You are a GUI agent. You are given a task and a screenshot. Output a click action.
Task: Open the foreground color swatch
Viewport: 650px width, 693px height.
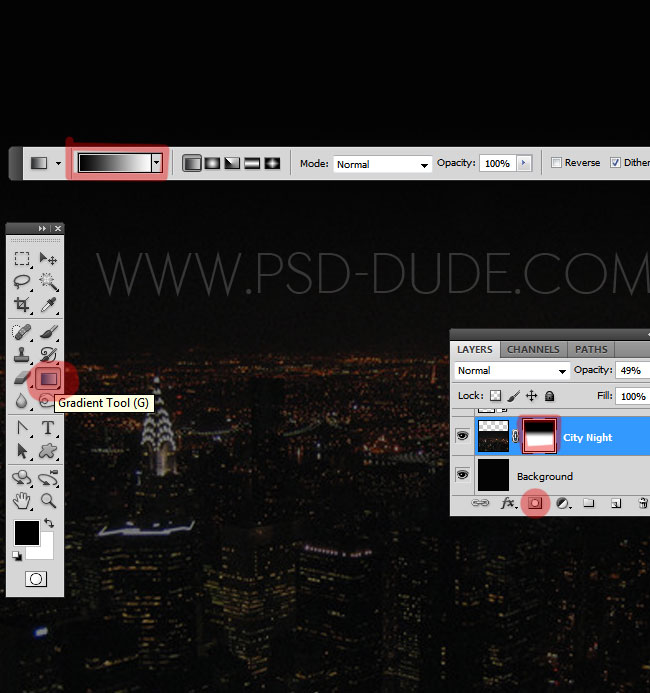pos(27,533)
